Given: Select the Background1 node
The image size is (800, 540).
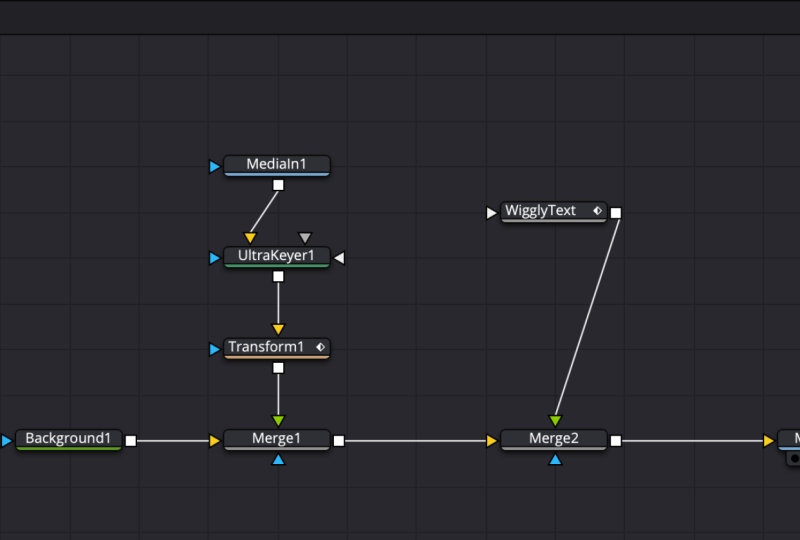Looking at the screenshot, I should pyautogui.click(x=68, y=439).
